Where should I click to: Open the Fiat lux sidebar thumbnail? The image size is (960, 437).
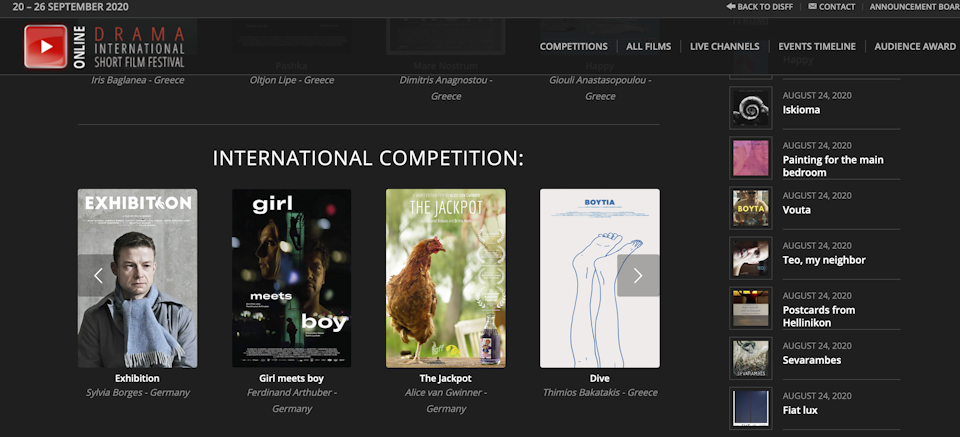(x=751, y=408)
